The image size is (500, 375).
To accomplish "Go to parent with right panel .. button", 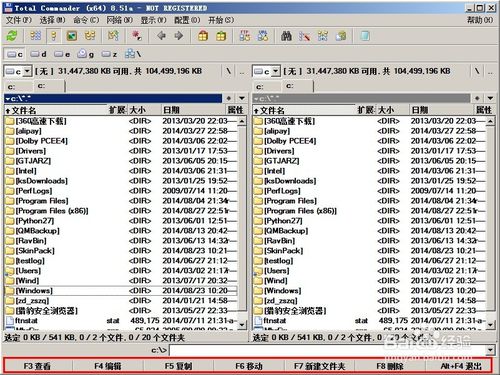I will [x=490, y=71].
